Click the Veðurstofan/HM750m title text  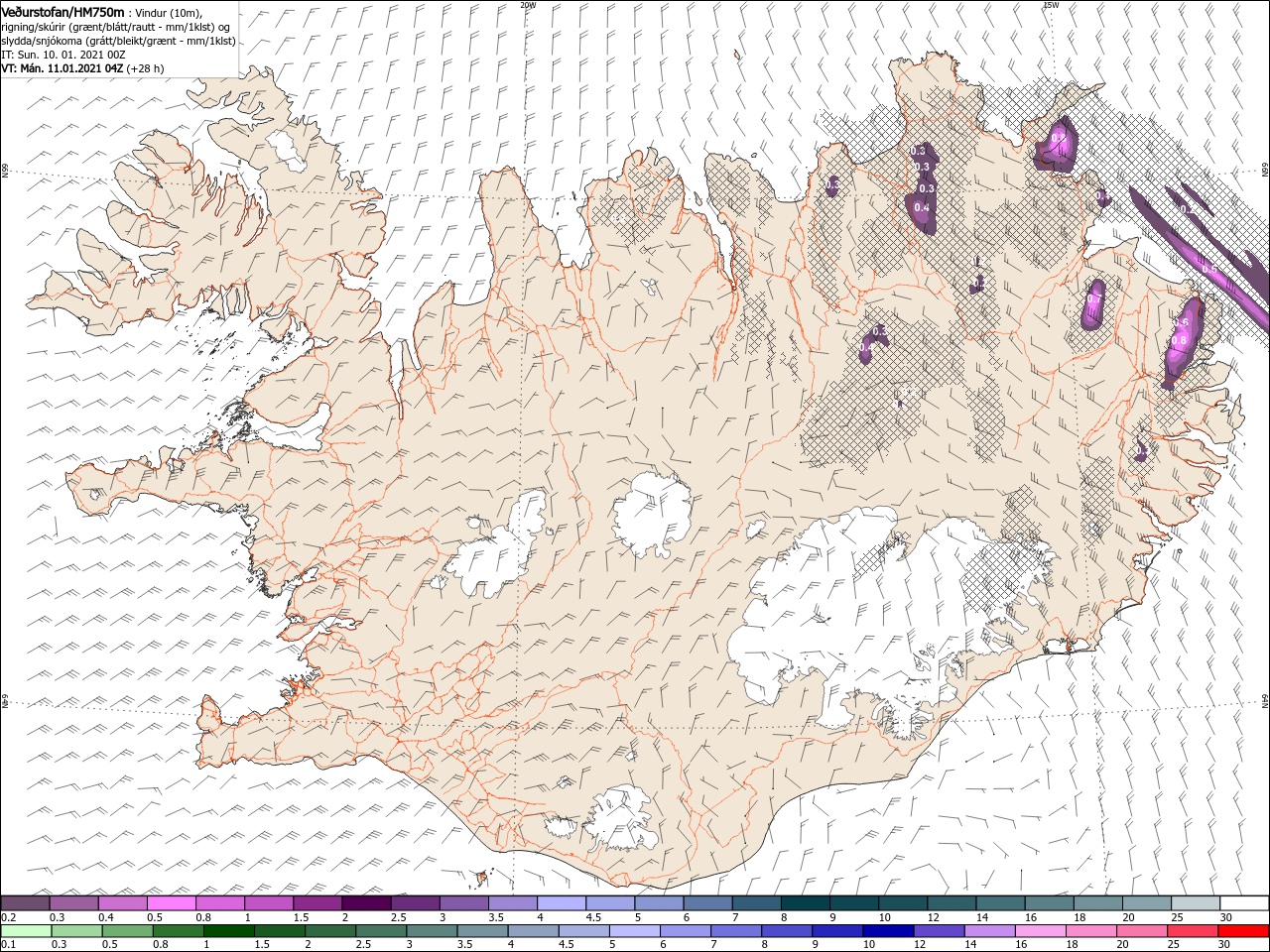63,12
